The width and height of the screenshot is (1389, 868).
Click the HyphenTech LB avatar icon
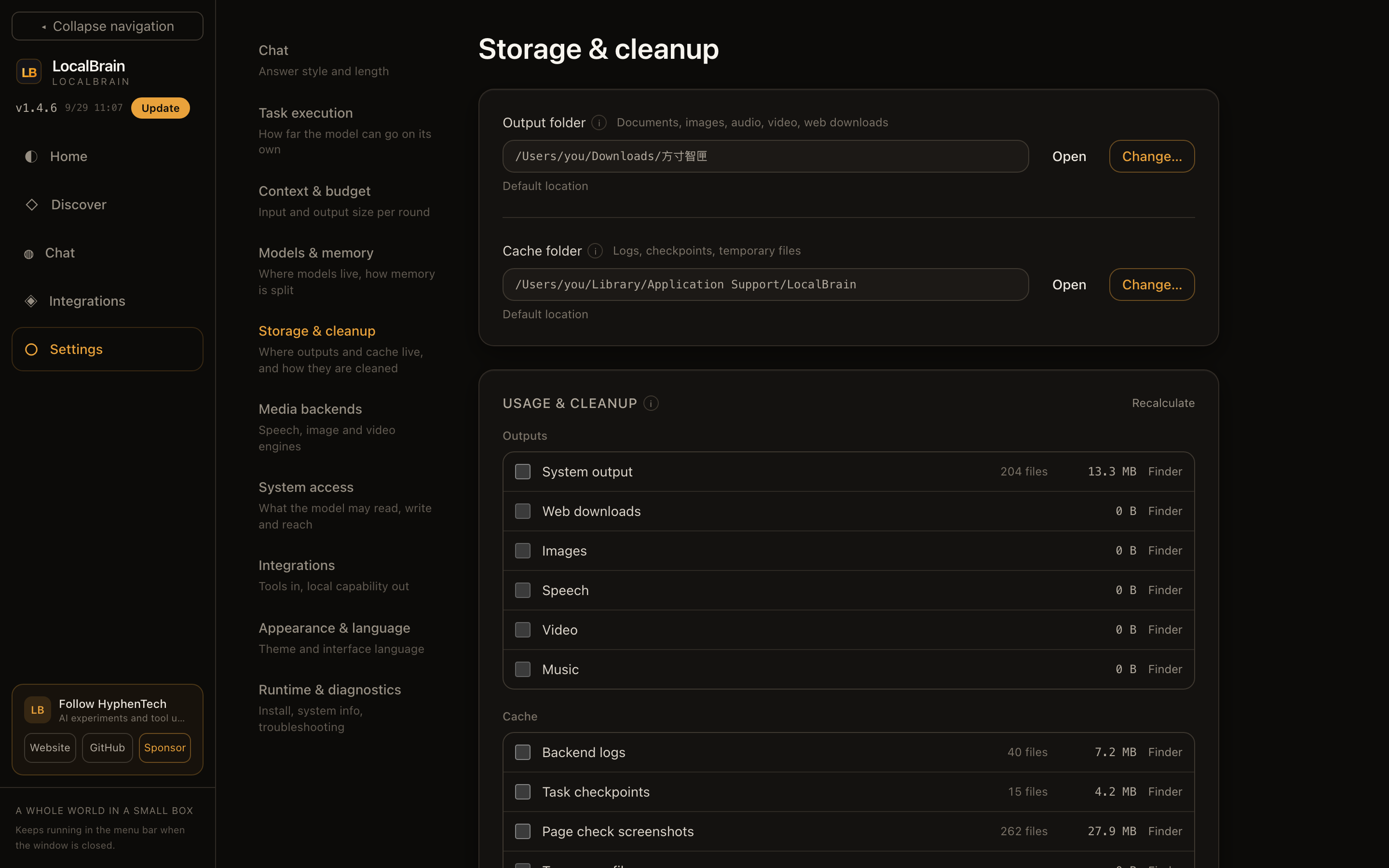point(37,710)
